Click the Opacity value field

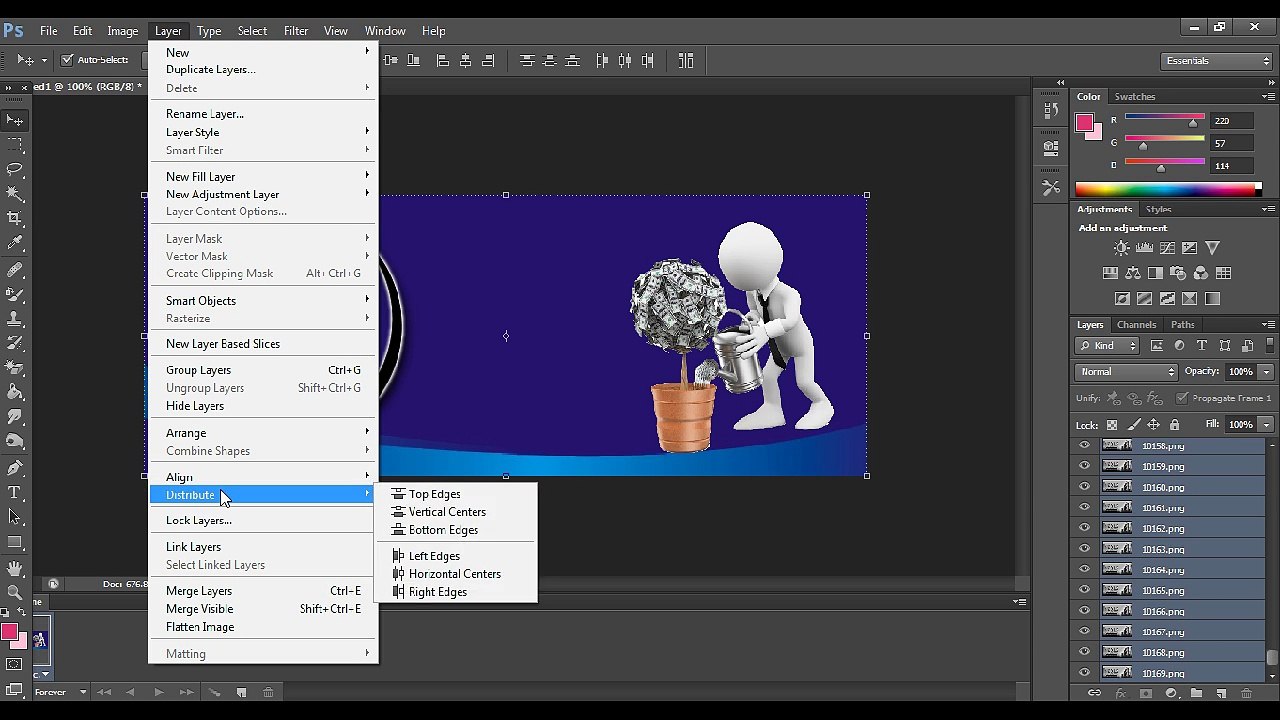coord(1242,372)
